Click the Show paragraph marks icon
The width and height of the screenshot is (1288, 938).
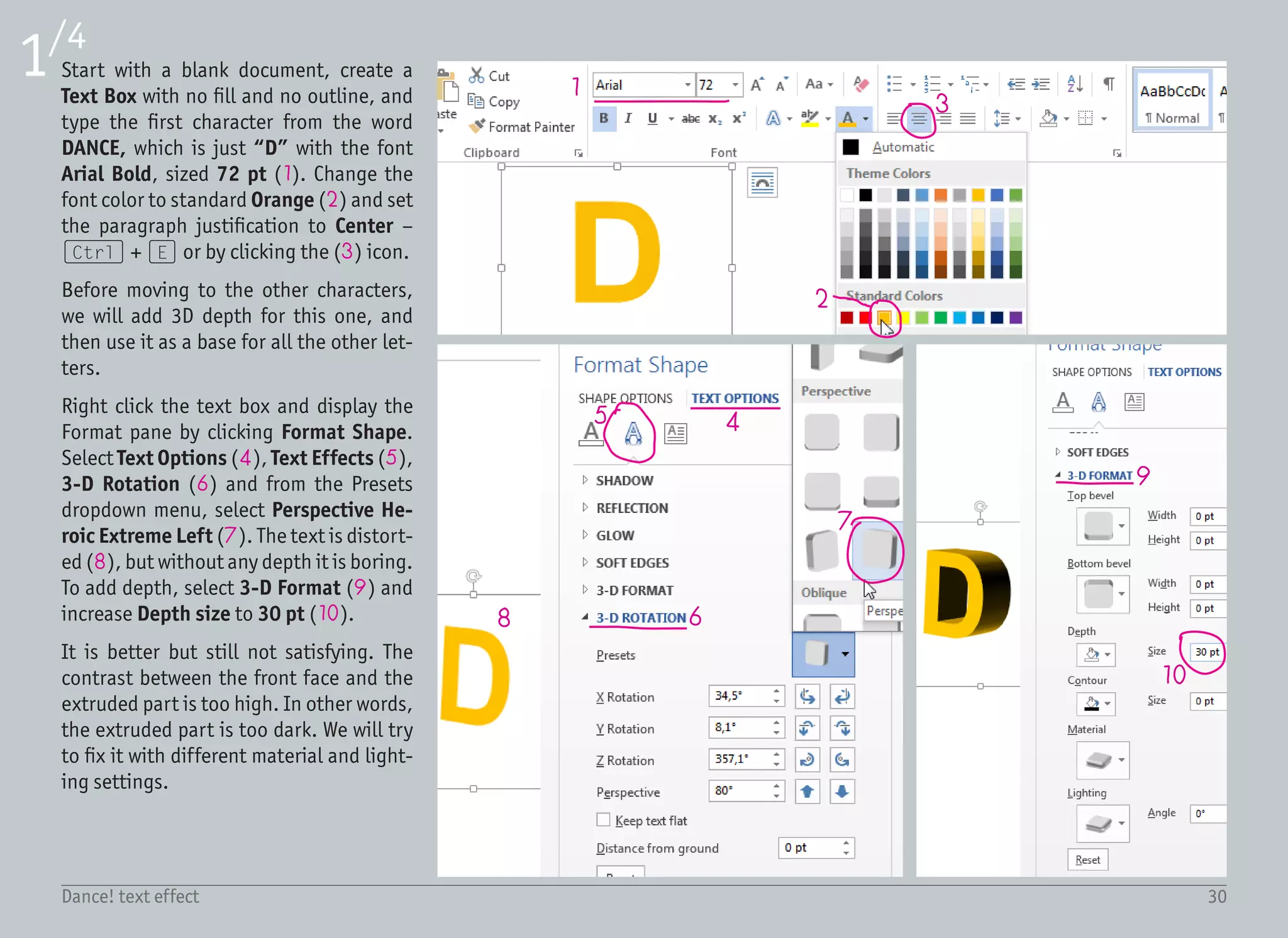pos(1109,84)
